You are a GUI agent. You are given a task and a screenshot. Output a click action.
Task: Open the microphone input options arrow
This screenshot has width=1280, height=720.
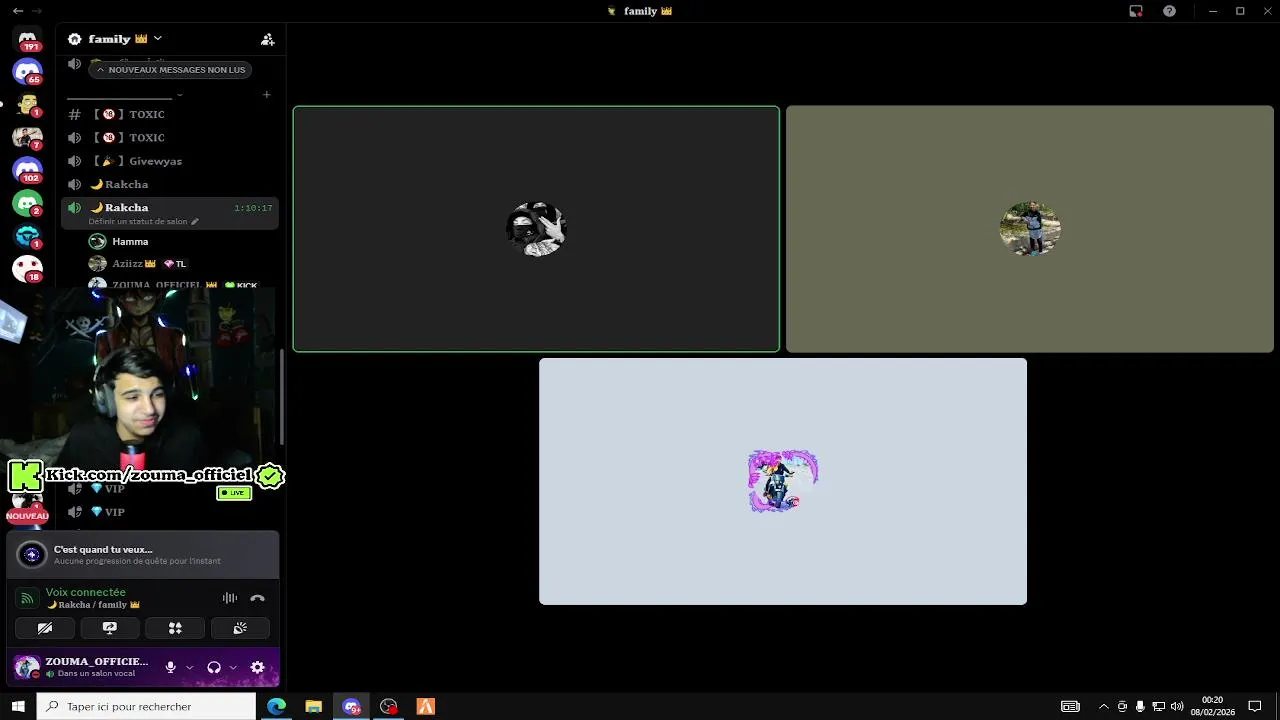[189, 667]
